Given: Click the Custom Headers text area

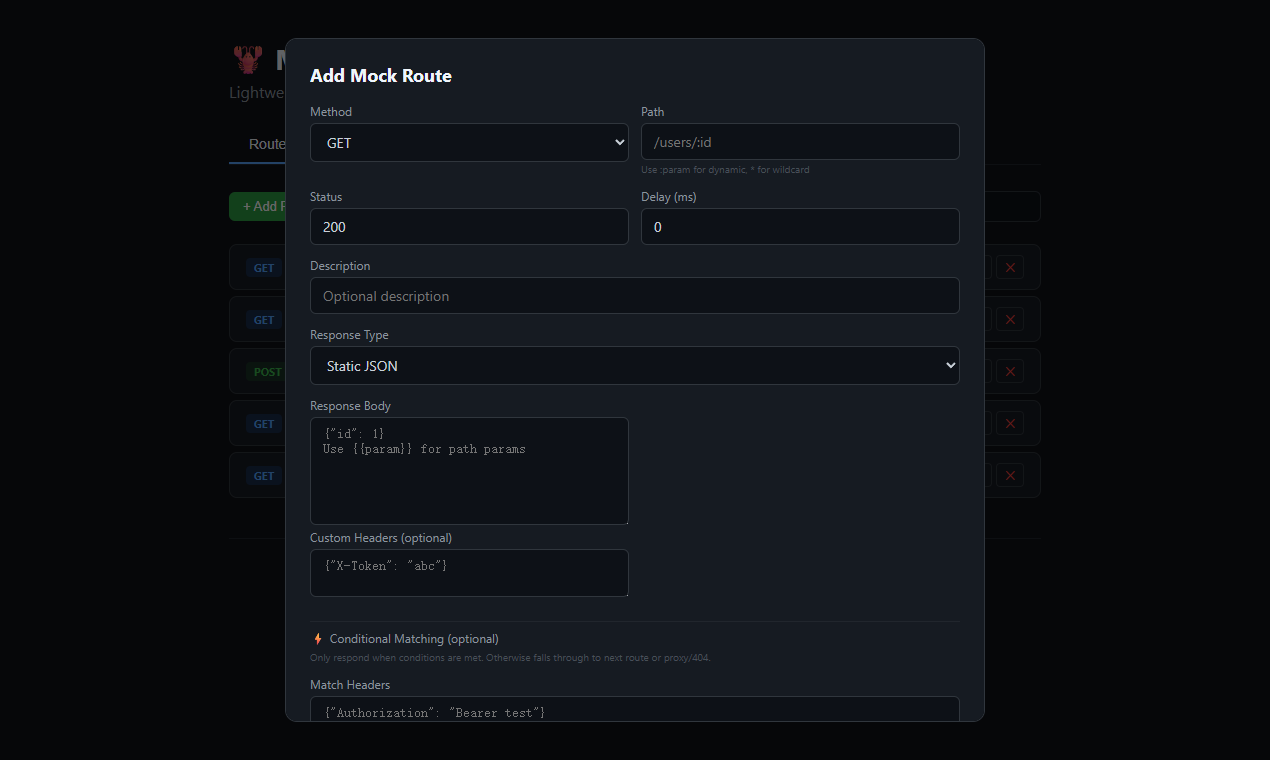Looking at the screenshot, I should pos(469,572).
